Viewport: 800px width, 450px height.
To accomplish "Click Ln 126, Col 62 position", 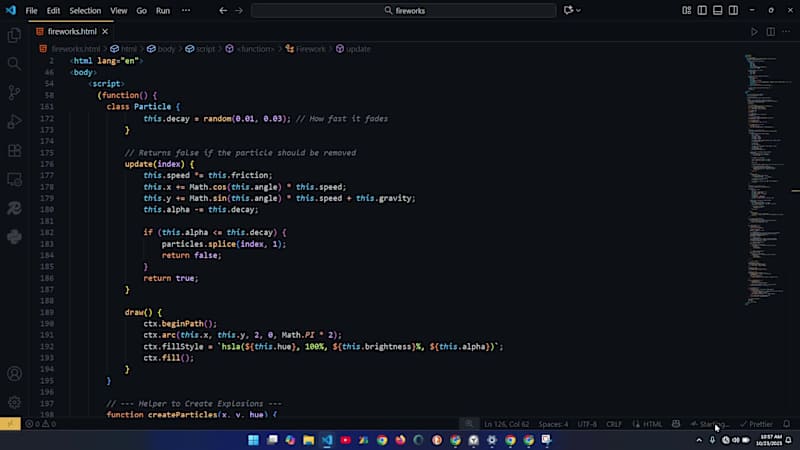I will pos(506,424).
